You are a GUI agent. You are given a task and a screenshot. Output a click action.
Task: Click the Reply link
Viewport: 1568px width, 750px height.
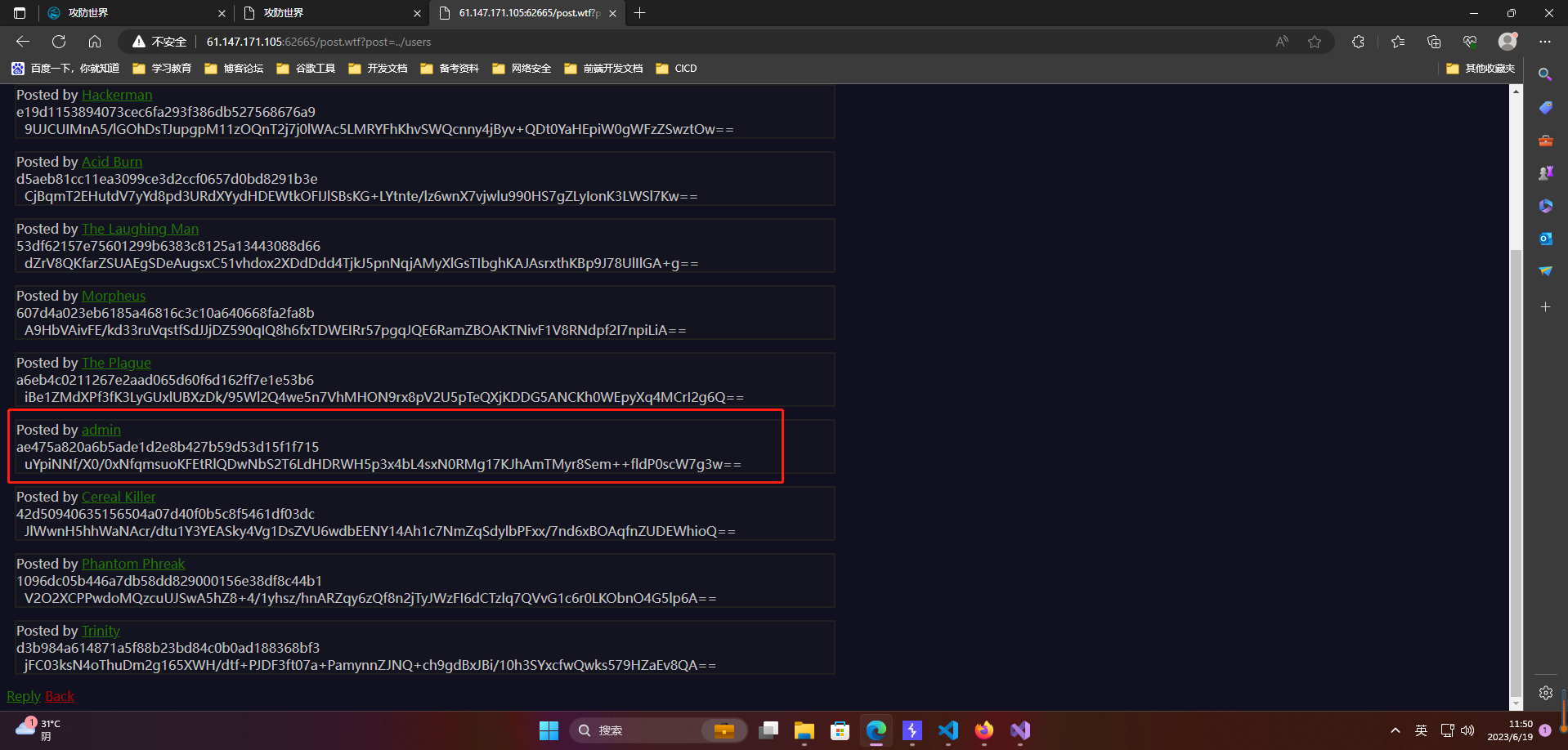point(24,697)
